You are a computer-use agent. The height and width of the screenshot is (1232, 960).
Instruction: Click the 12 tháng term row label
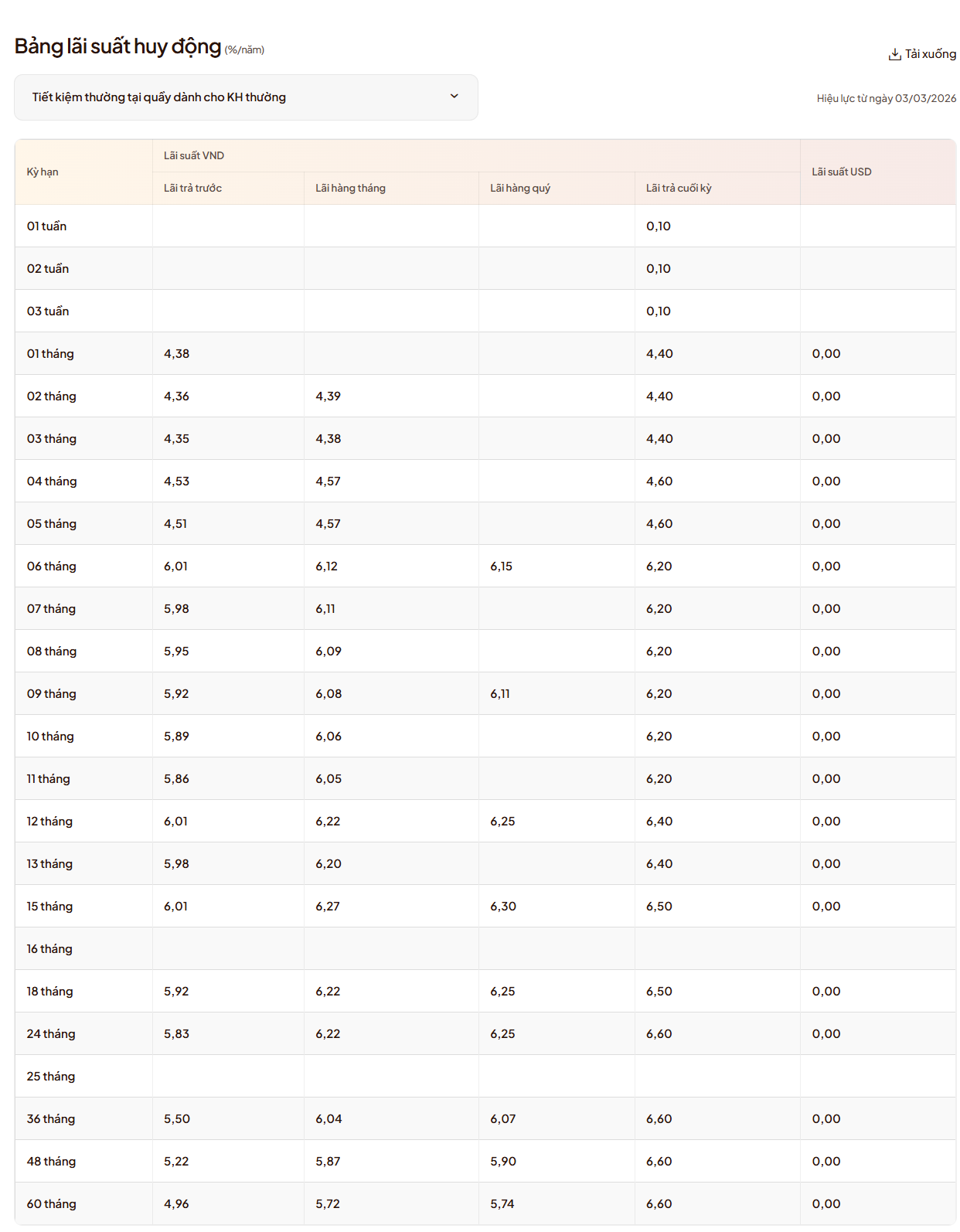tap(49, 822)
